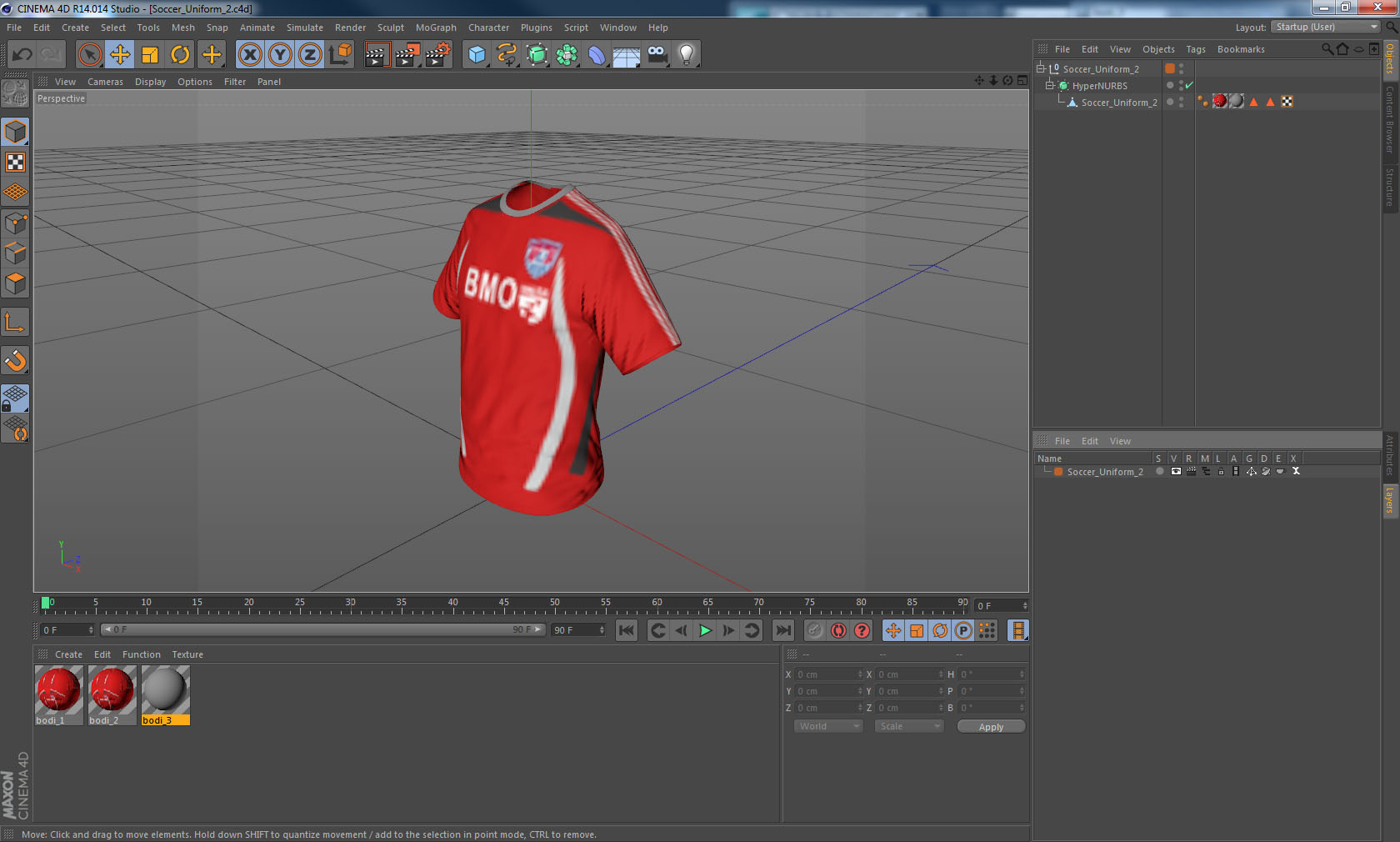Toggle Z axis lock
Screen dimensions: 1400x842
(310, 55)
